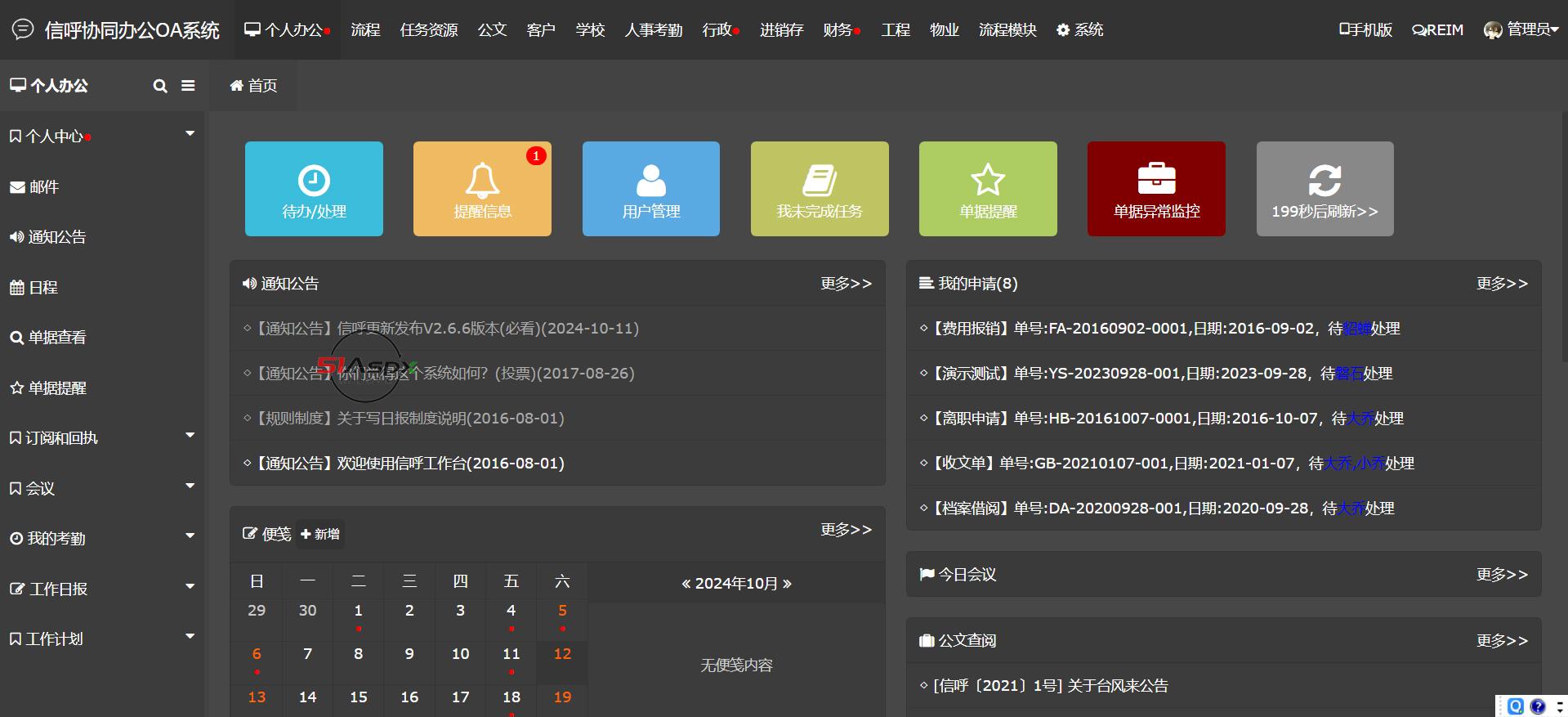1568x717 pixels.
Task: Expand 会议 sidebar group
Action: pyautogui.click(x=101, y=488)
